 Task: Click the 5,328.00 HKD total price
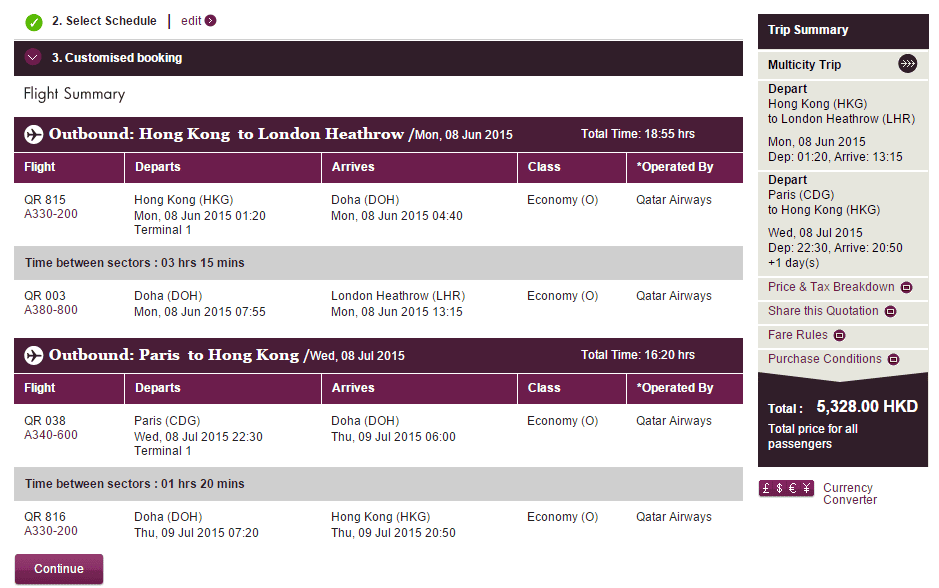point(867,407)
